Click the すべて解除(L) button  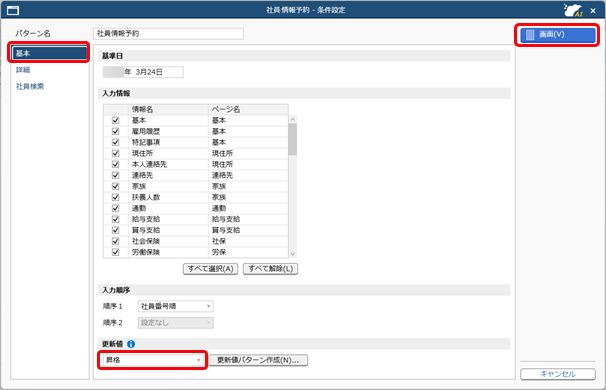[x=271, y=269]
